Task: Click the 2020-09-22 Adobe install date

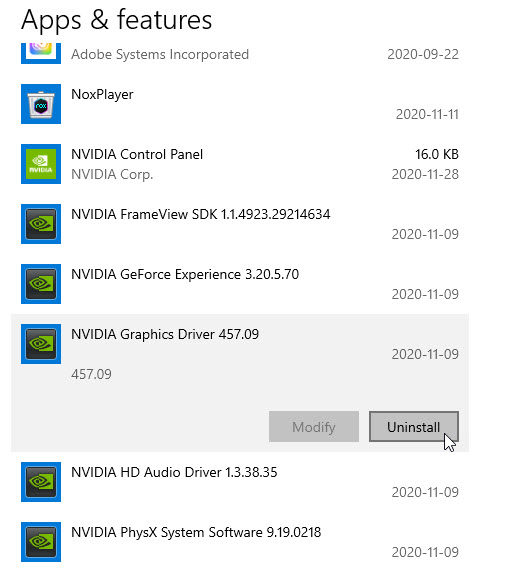Action: click(423, 55)
